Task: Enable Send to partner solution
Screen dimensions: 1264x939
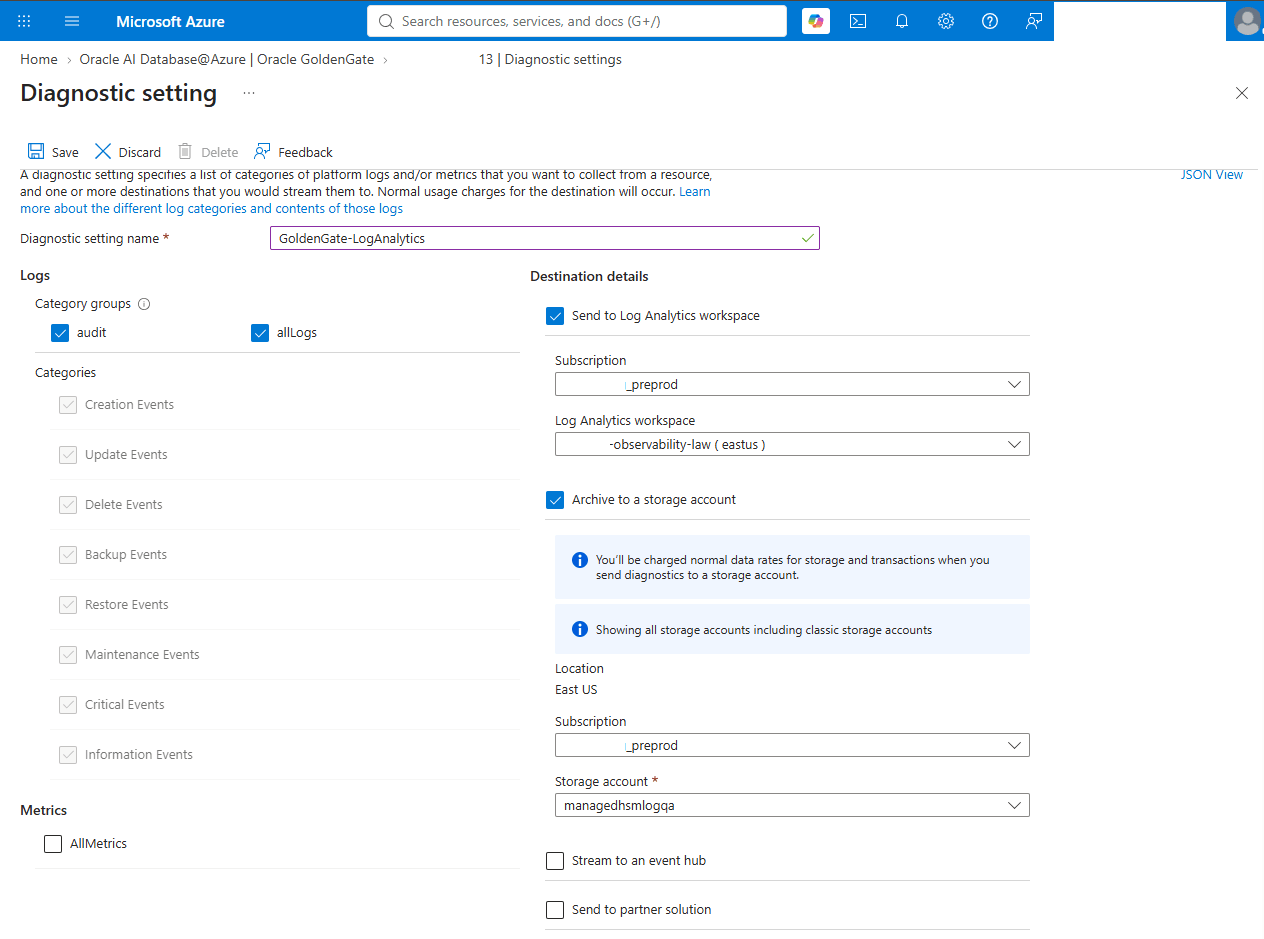Action: [x=555, y=910]
